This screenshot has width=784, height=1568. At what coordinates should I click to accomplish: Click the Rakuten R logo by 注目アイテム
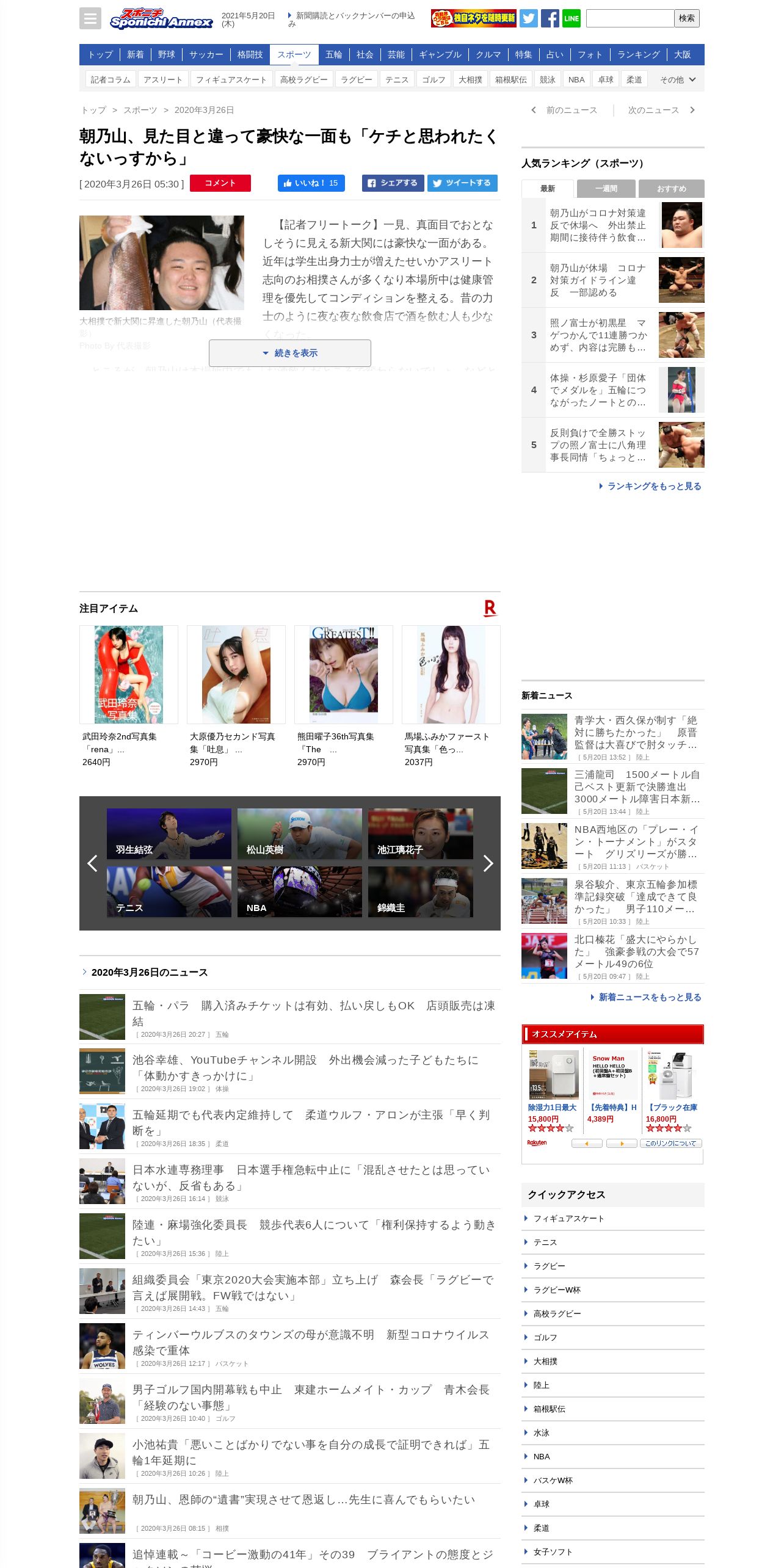[490, 608]
